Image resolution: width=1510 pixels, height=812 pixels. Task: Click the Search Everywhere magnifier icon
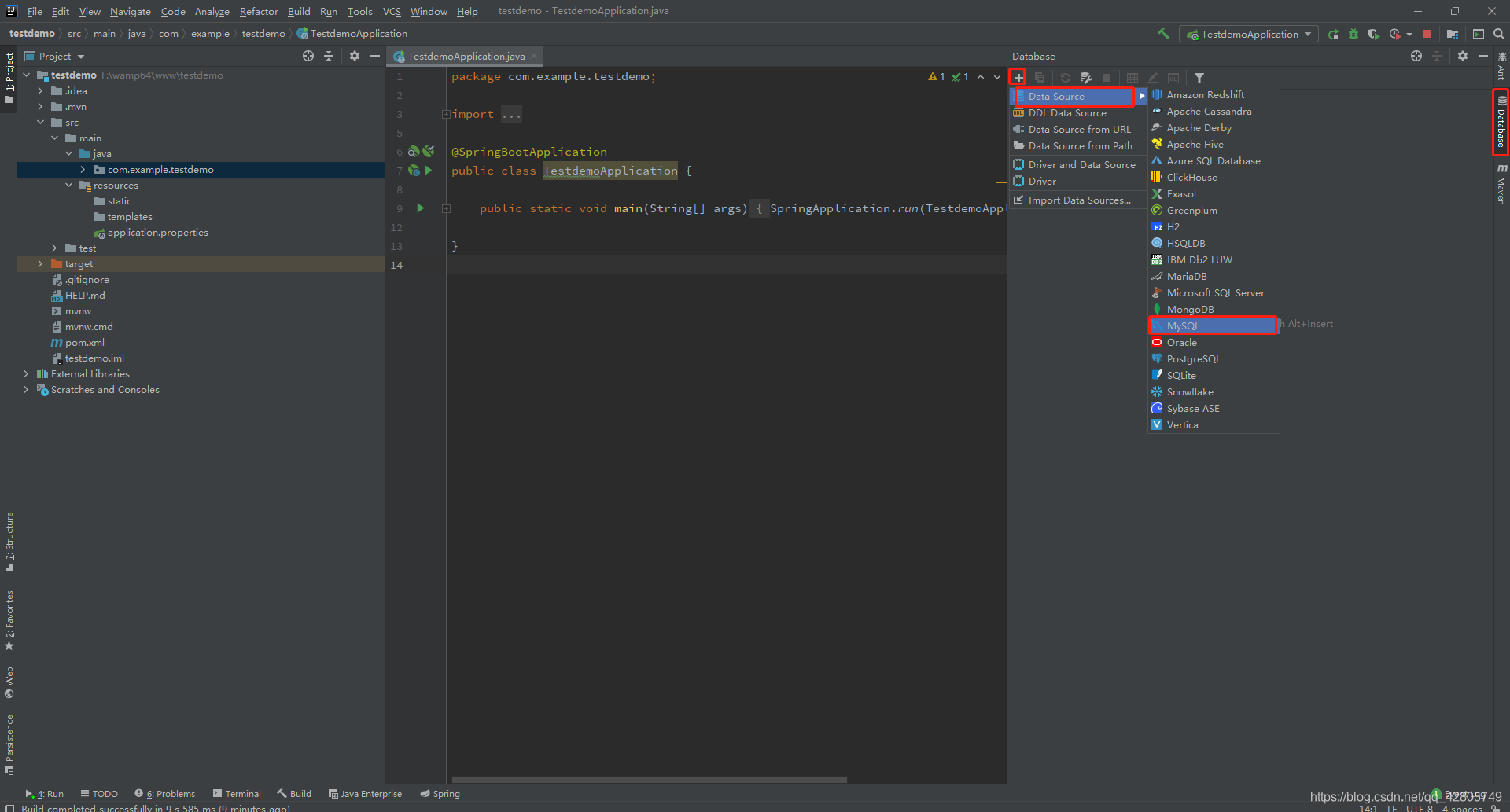pos(1499,34)
